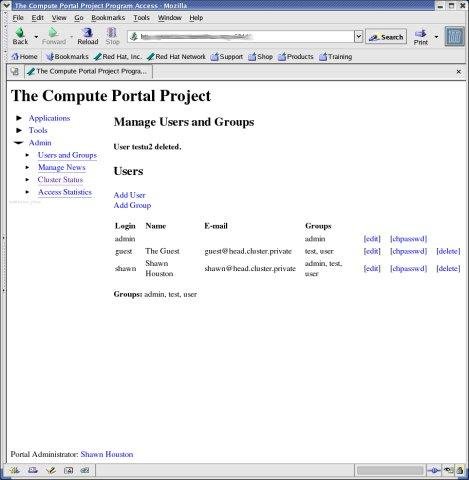469x480 pixels.
Task: Open the Training bookmark folder
Action: tap(336, 57)
